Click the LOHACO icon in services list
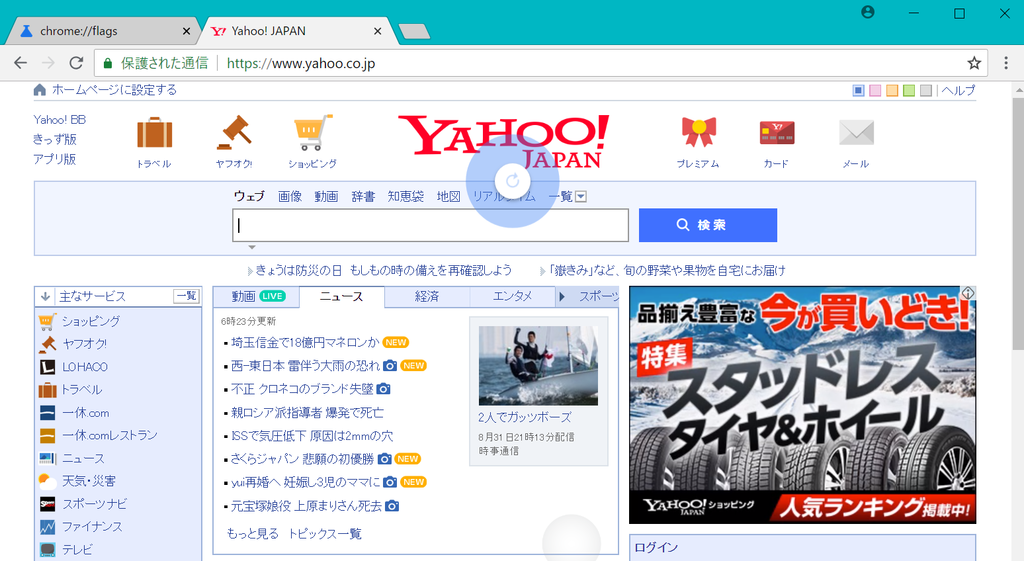 47,367
